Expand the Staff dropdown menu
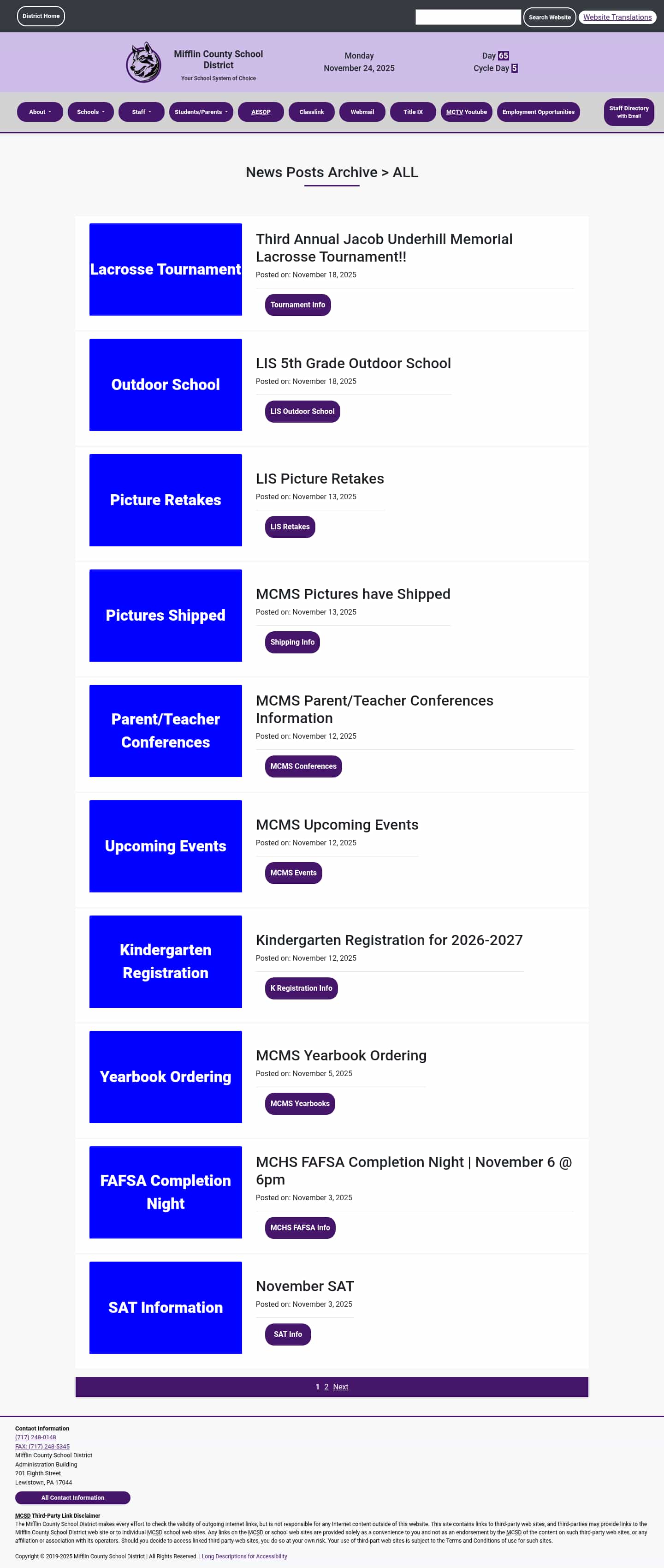Screen dimensions: 664x1568 (141, 112)
